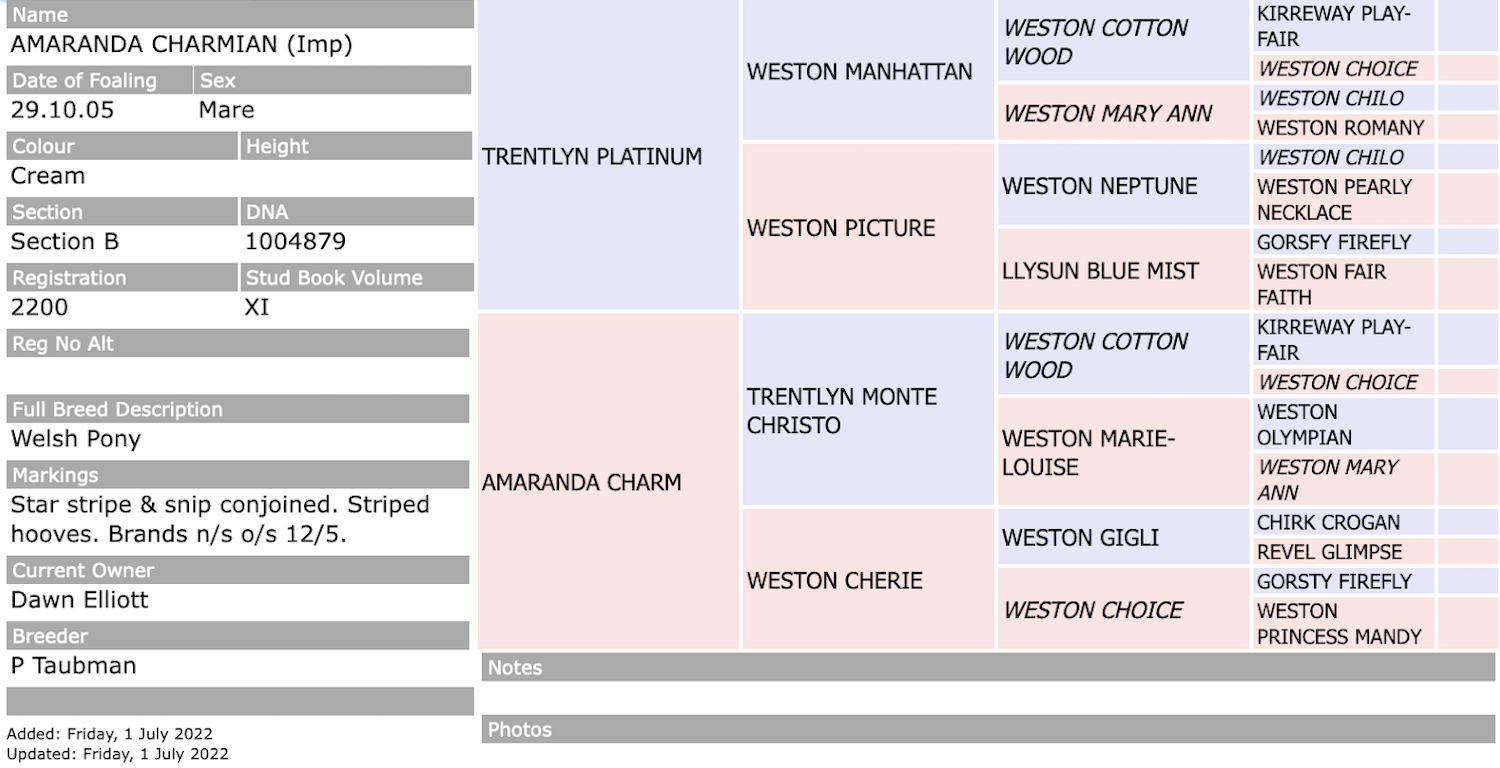Open AMARANDA CHARM dam entry
The height and width of the screenshot is (768, 1500).
click(x=582, y=482)
